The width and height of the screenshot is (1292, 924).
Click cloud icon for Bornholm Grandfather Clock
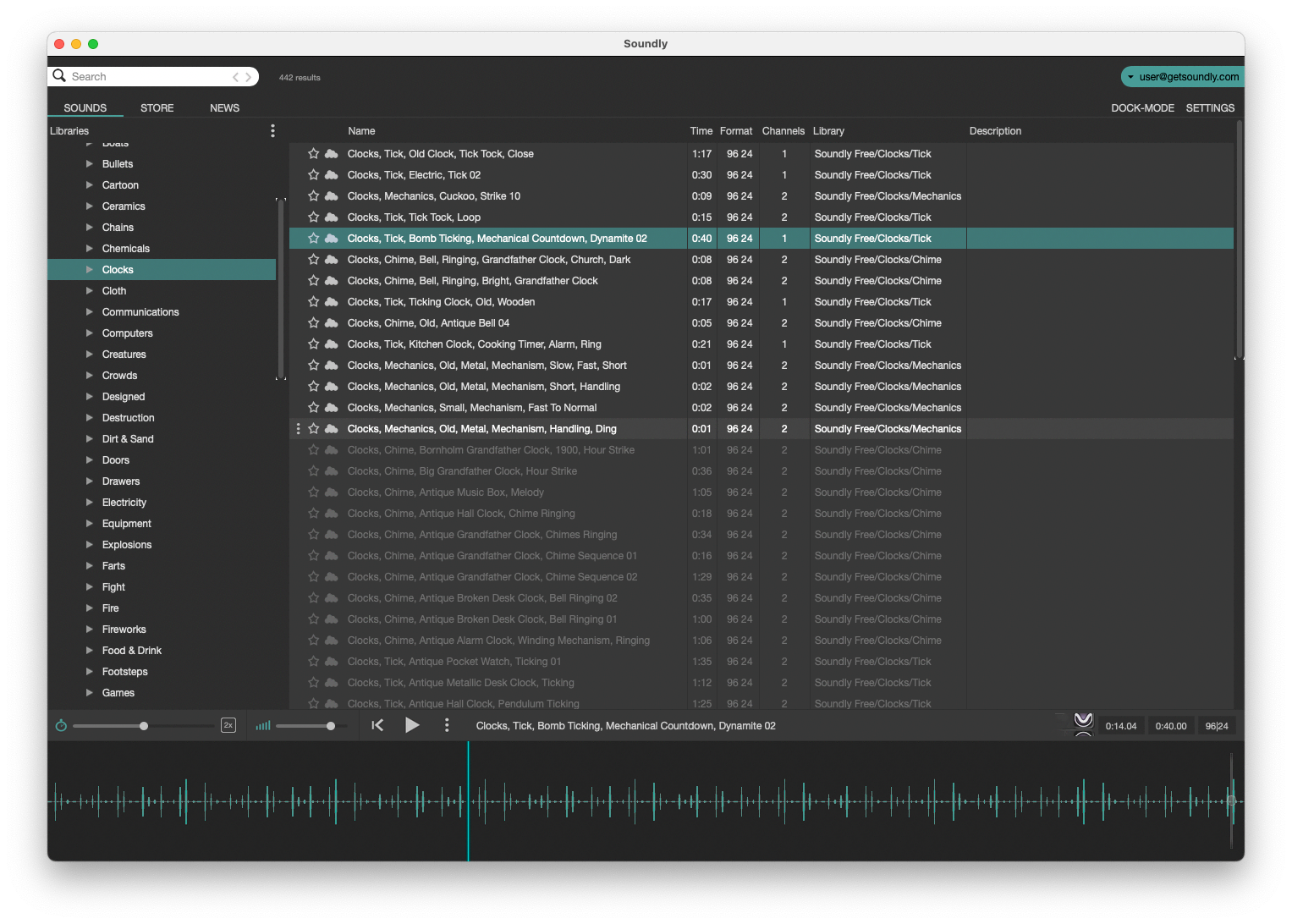[332, 450]
